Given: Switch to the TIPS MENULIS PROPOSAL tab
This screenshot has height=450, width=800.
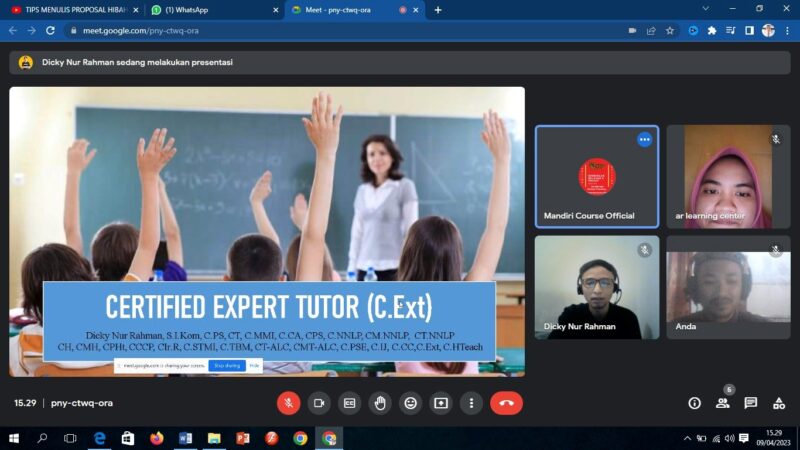Looking at the screenshot, I should (x=68, y=10).
